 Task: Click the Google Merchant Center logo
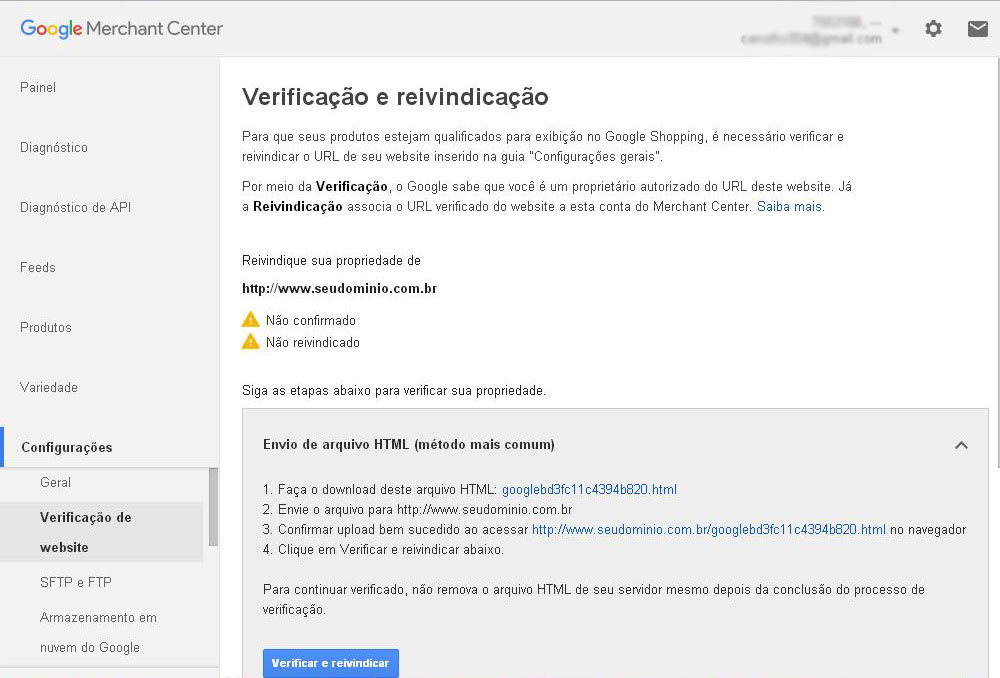(x=121, y=29)
